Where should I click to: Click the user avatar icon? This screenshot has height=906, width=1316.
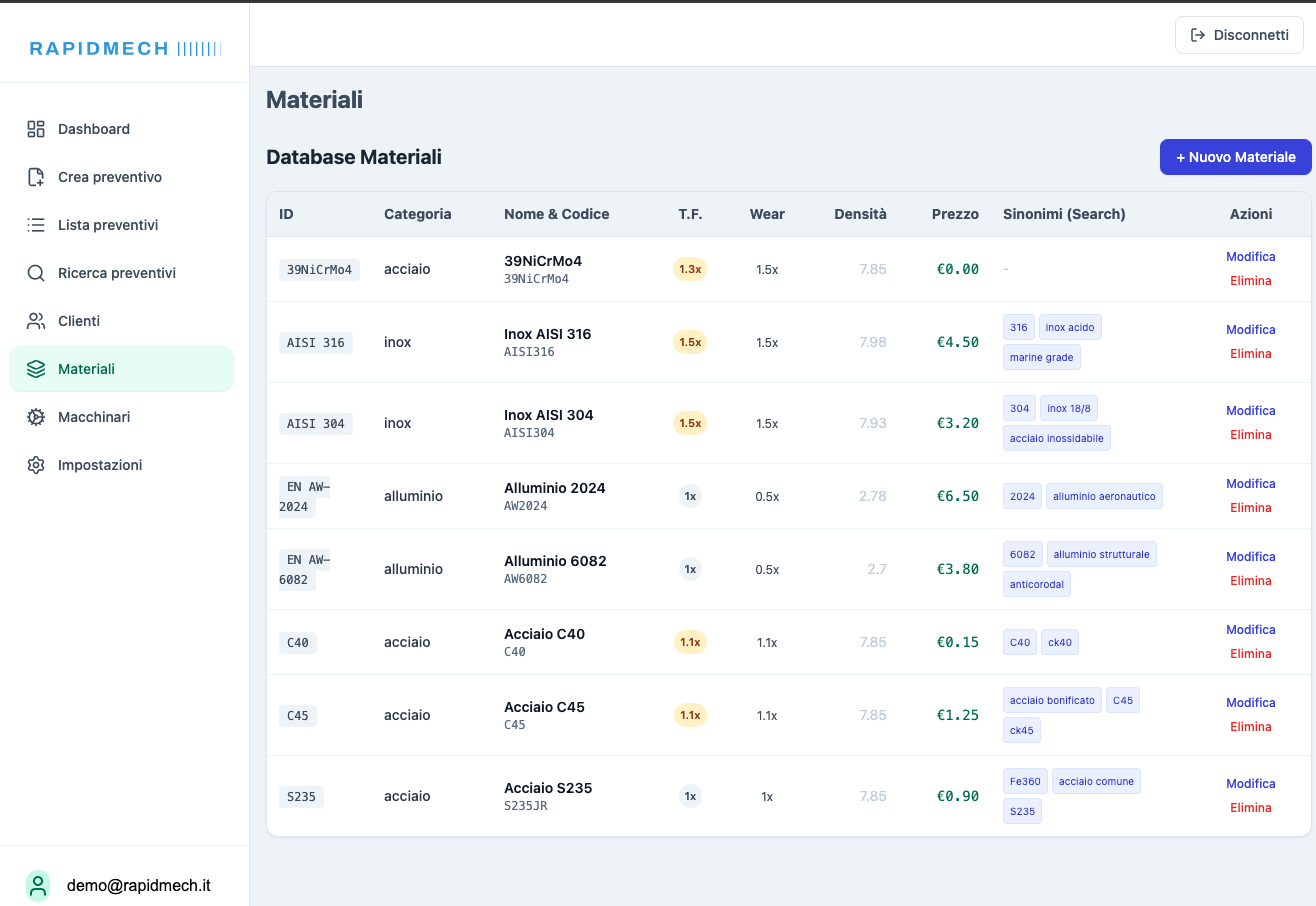coord(38,886)
